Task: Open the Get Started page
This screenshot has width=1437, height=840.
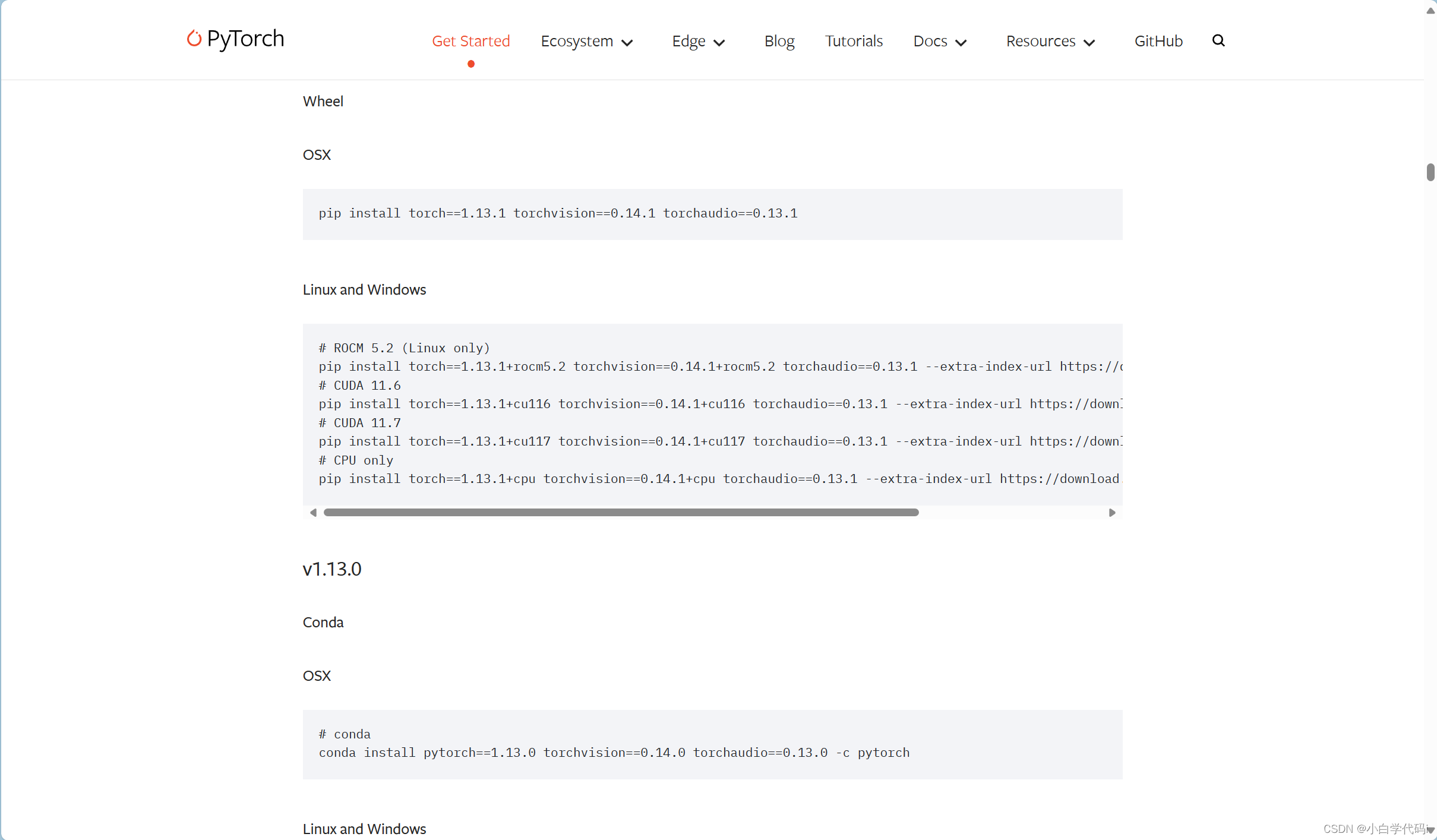Action: tap(470, 41)
